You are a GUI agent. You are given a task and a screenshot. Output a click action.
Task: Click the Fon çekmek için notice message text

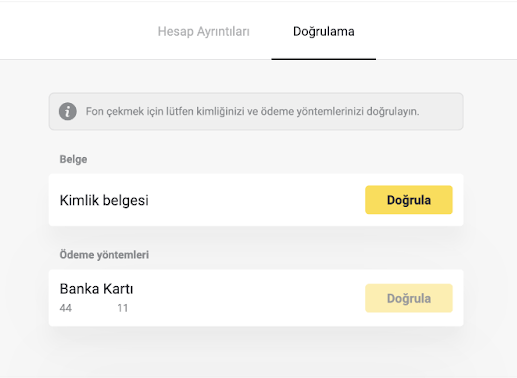pyautogui.click(x=252, y=111)
